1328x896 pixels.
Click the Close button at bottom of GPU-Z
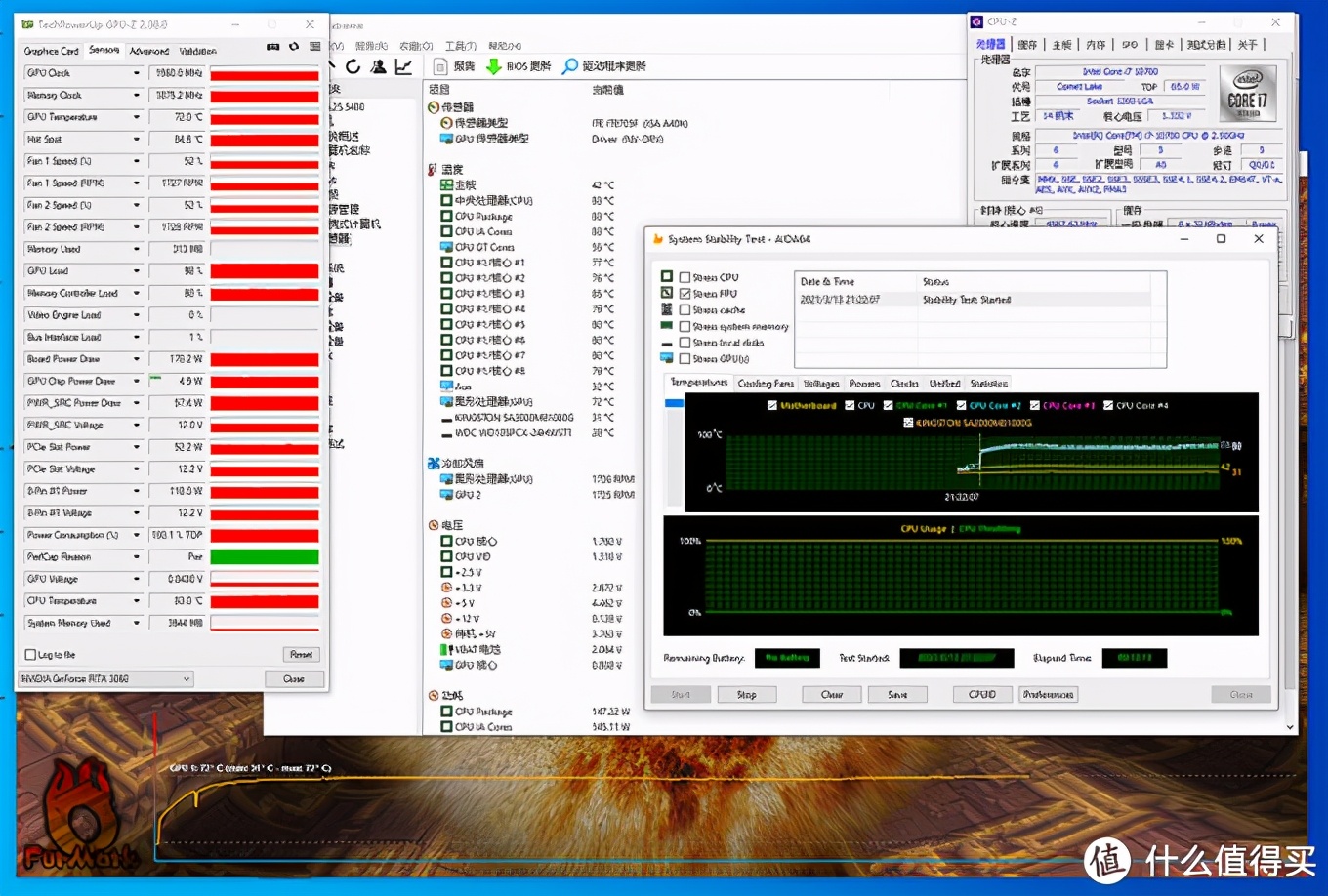(294, 679)
